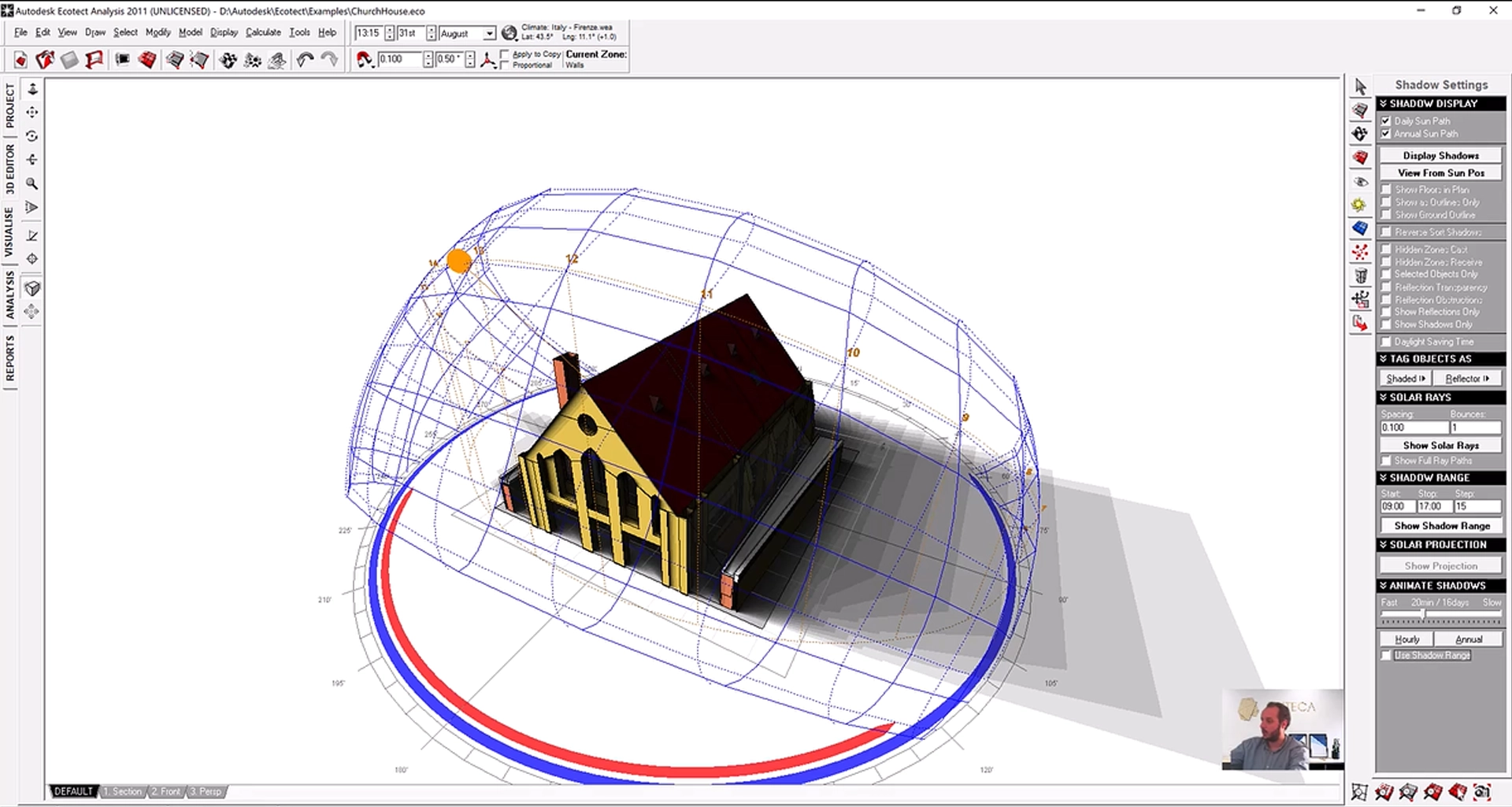Image resolution: width=1512 pixels, height=807 pixels.
Task: Click the Open model file icon
Action: pos(45,60)
